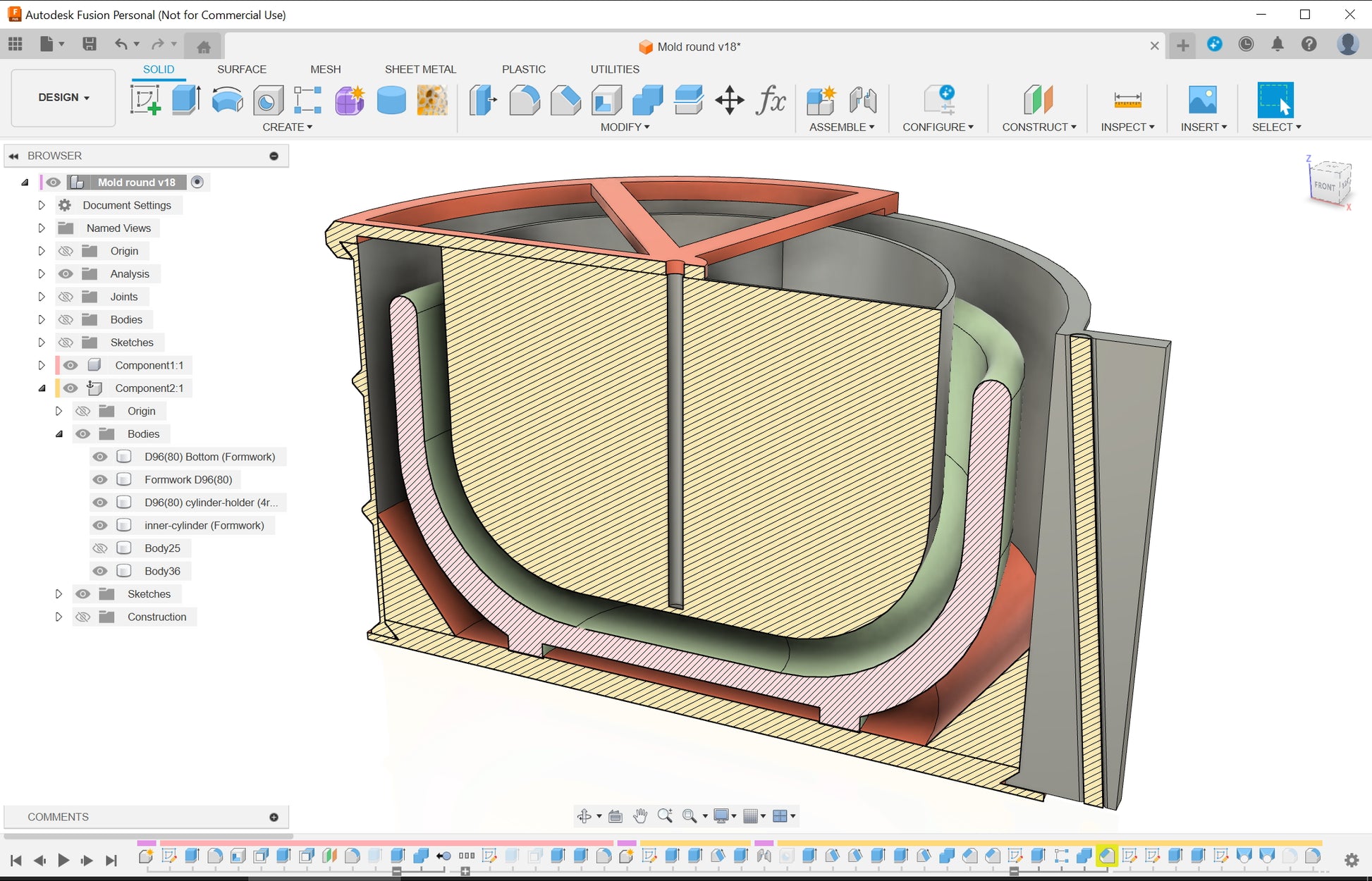Hide Formwork D96(80) body visibility
1372x881 pixels.
[100, 479]
